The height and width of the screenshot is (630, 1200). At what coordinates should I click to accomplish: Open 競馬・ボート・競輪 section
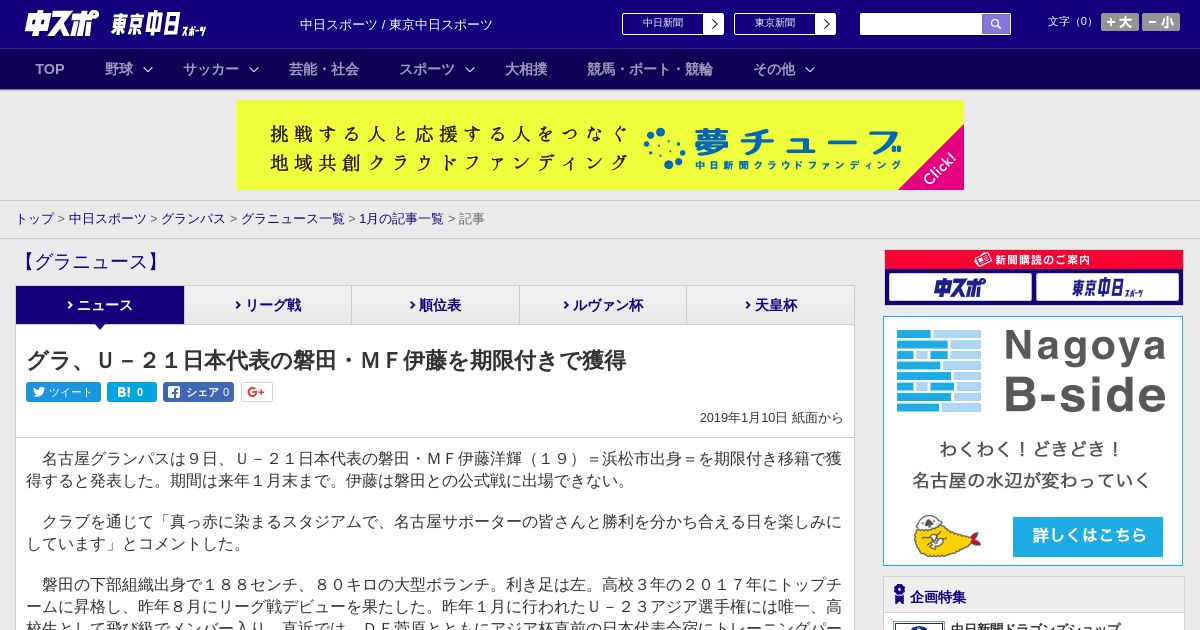pyautogui.click(x=650, y=69)
